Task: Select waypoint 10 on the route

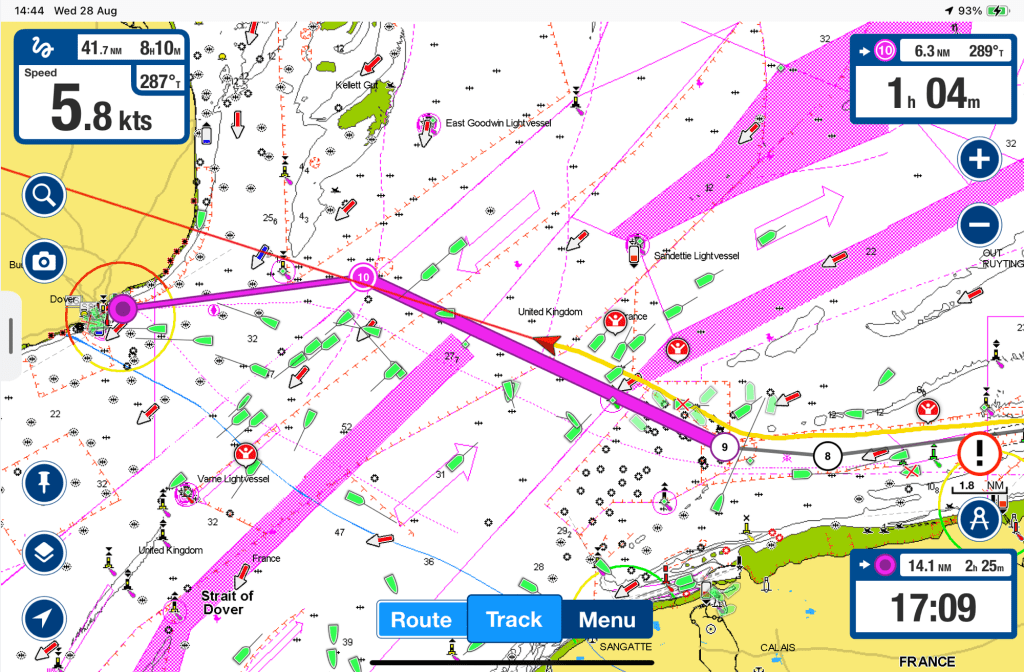Action: [x=363, y=278]
